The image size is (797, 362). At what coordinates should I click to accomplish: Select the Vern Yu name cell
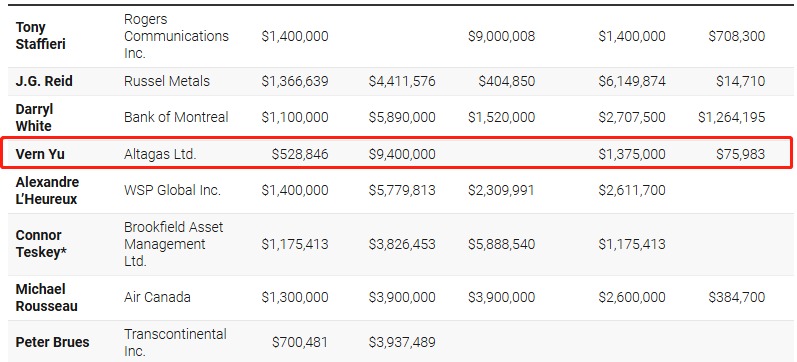point(40,154)
